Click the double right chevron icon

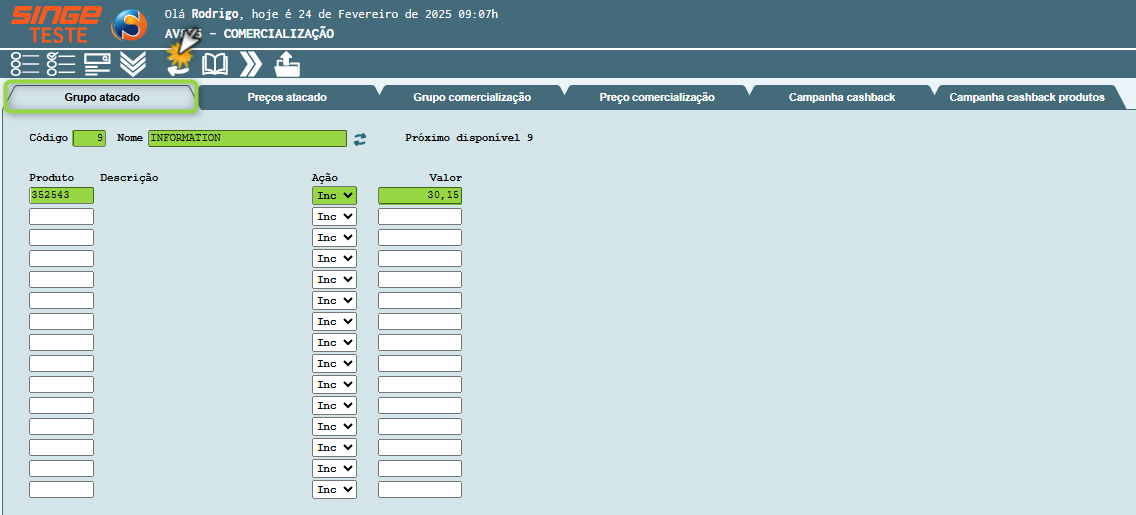(x=251, y=64)
